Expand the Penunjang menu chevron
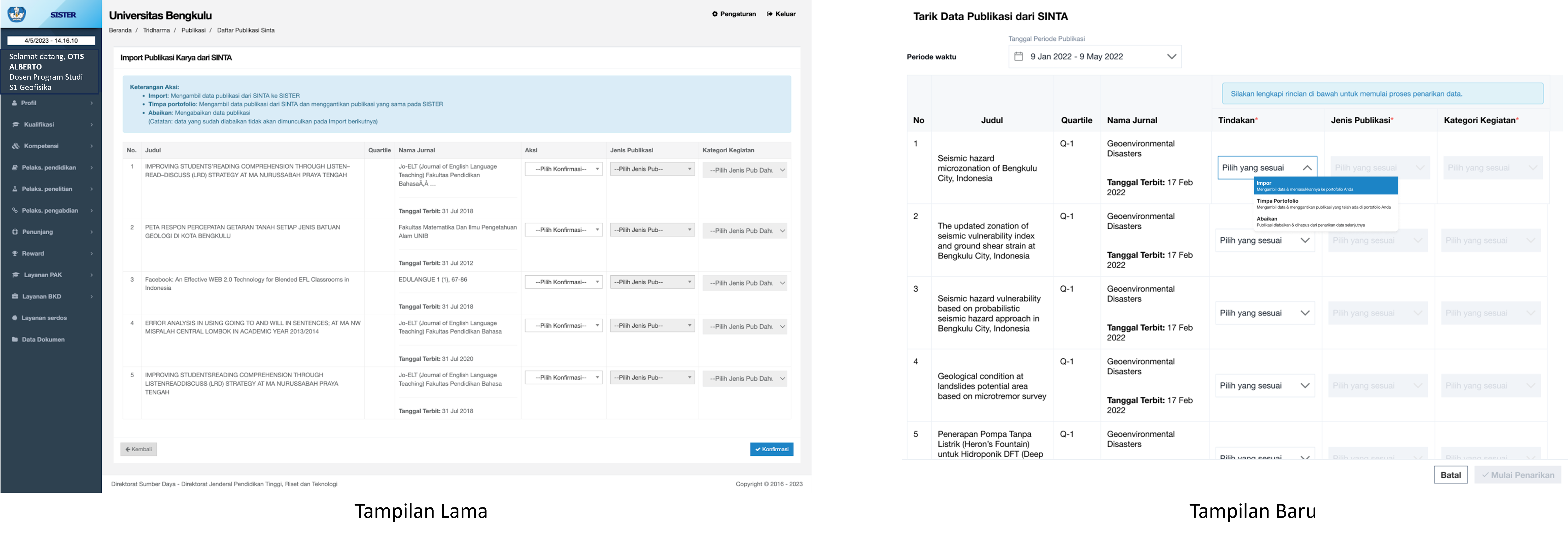This screenshot has width=1568, height=537. (92, 232)
